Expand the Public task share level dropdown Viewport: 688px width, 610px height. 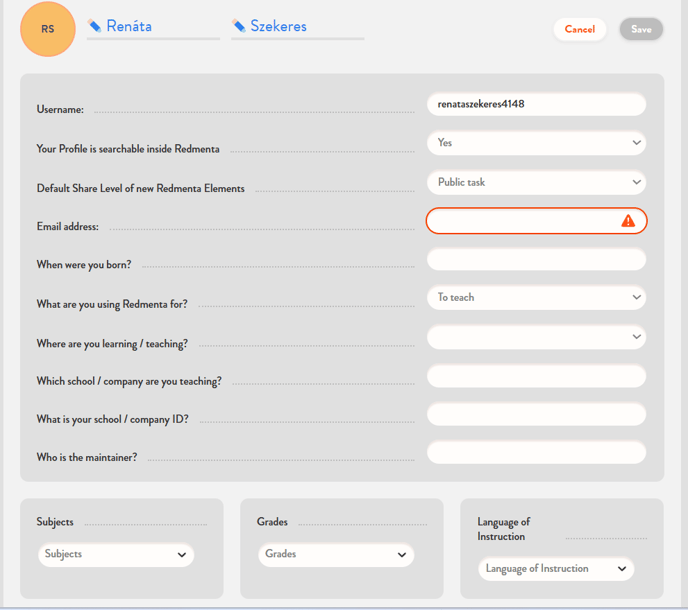click(536, 183)
